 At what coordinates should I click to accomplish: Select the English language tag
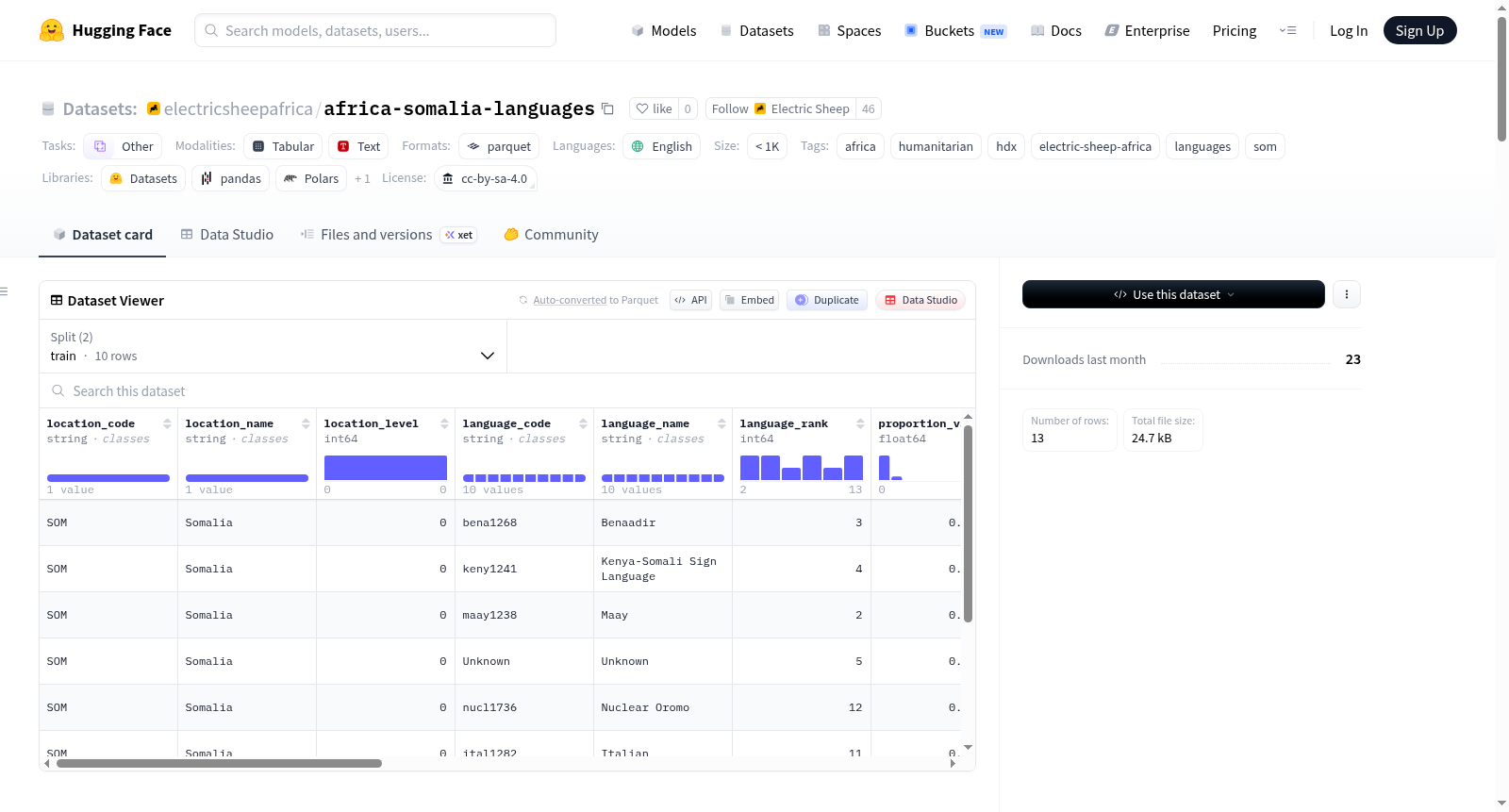click(661, 146)
